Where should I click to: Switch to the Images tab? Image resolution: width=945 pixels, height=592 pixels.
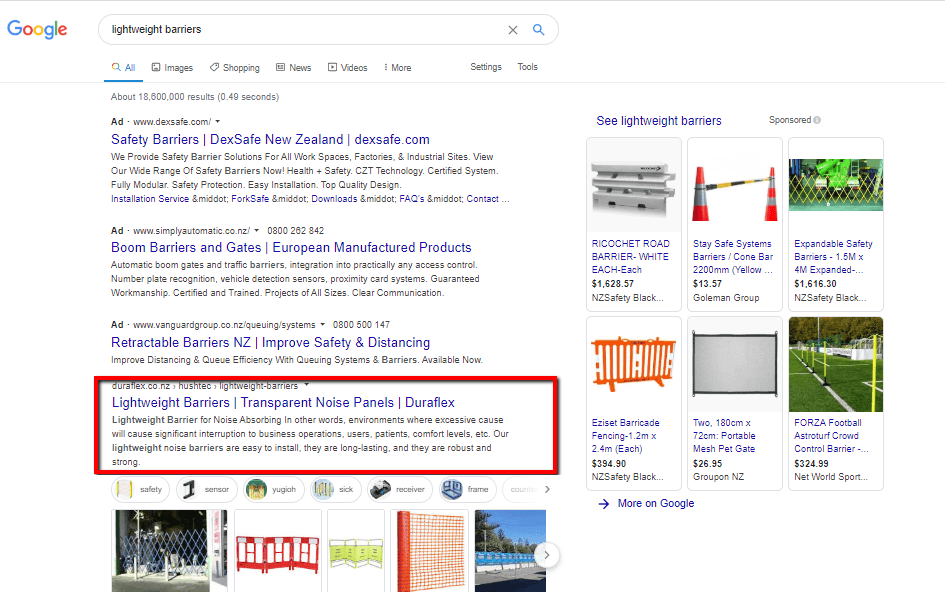tap(172, 68)
